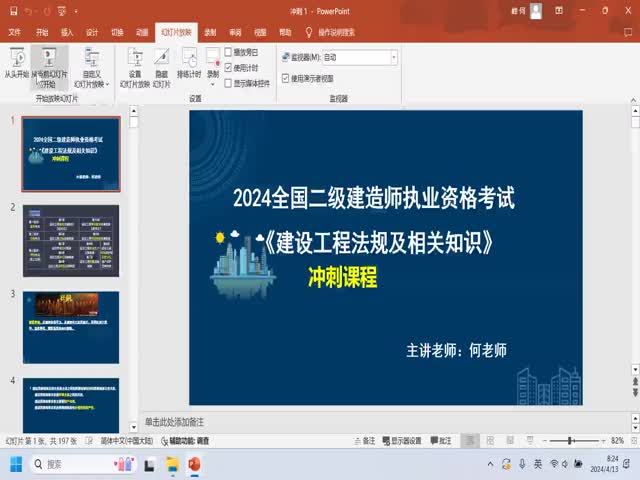Toggle Use Presenter View checkbox
The width and height of the screenshot is (640, 480).
pos(285,78)
